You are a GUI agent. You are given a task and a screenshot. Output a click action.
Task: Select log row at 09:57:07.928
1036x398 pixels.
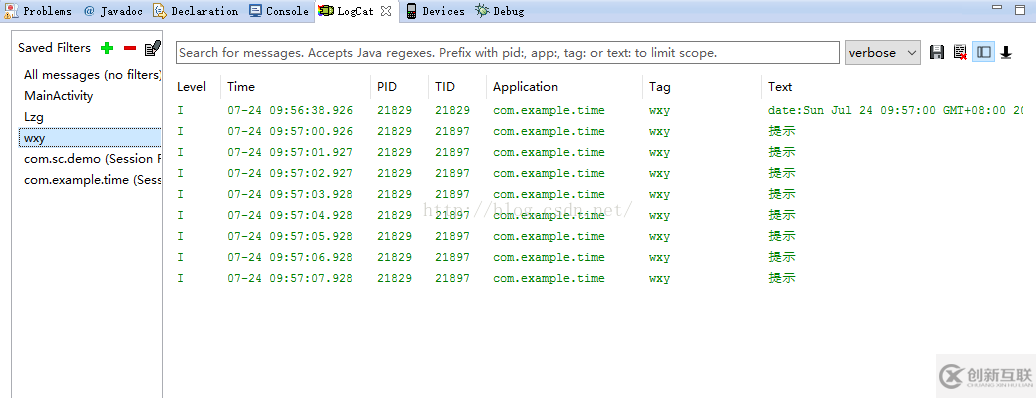(600, 278)
